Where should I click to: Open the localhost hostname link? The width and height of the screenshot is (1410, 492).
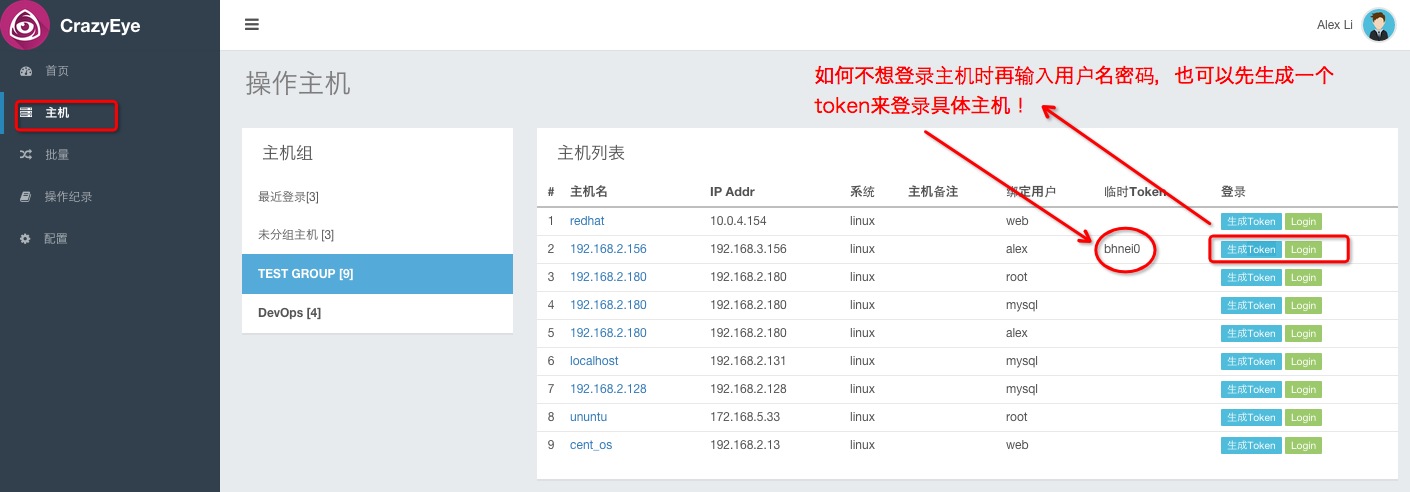[594, 361]
